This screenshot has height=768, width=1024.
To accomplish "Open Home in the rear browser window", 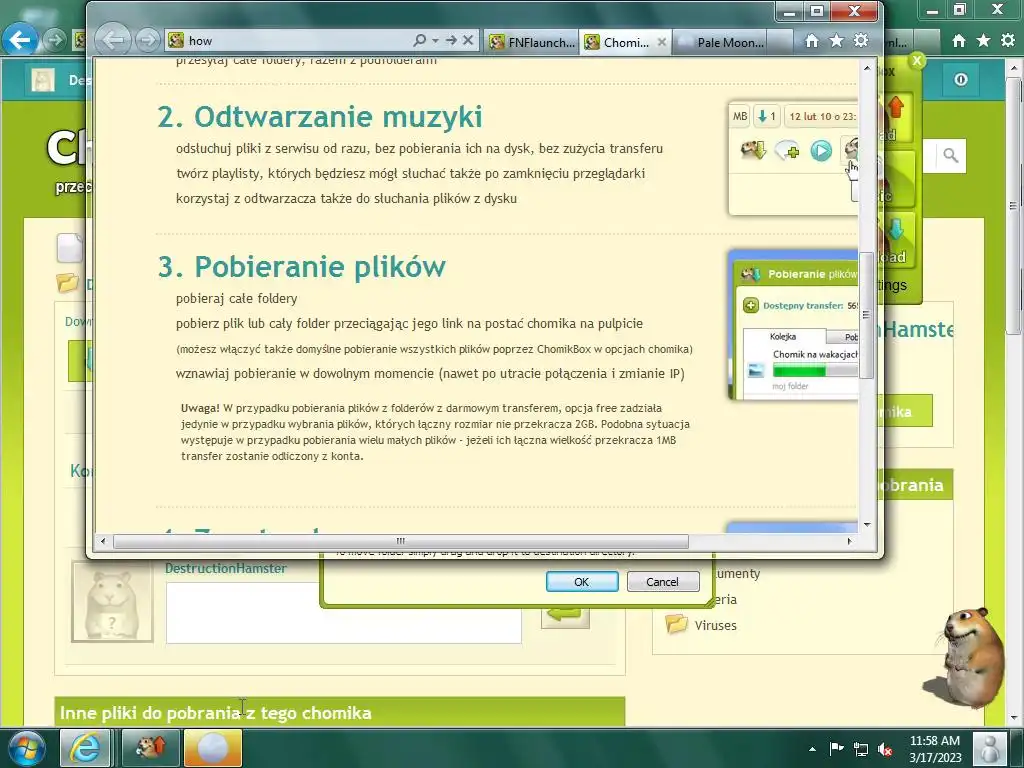I will (x=959, y=41).
